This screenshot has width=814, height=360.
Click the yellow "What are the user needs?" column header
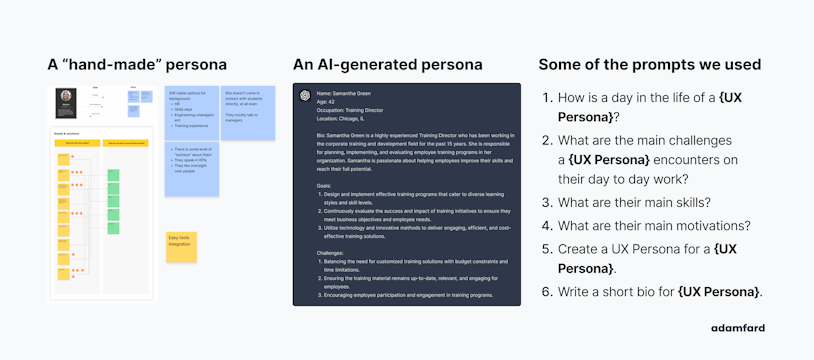click(77, 143)
